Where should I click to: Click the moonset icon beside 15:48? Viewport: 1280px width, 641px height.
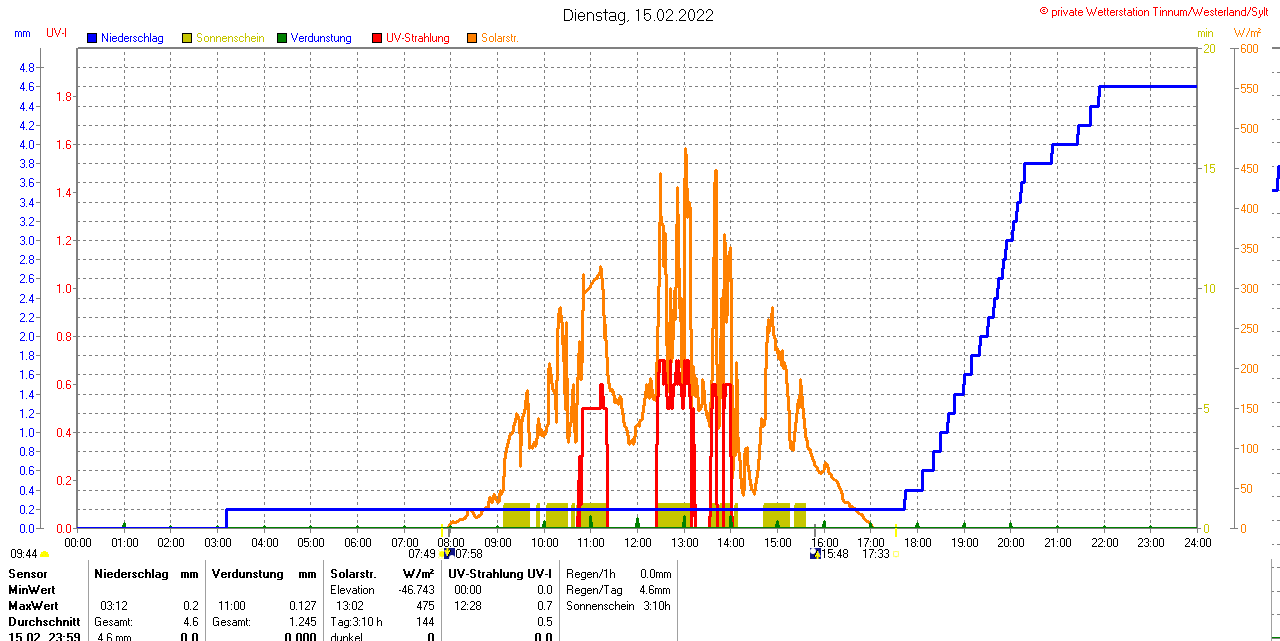pos(816,553)
